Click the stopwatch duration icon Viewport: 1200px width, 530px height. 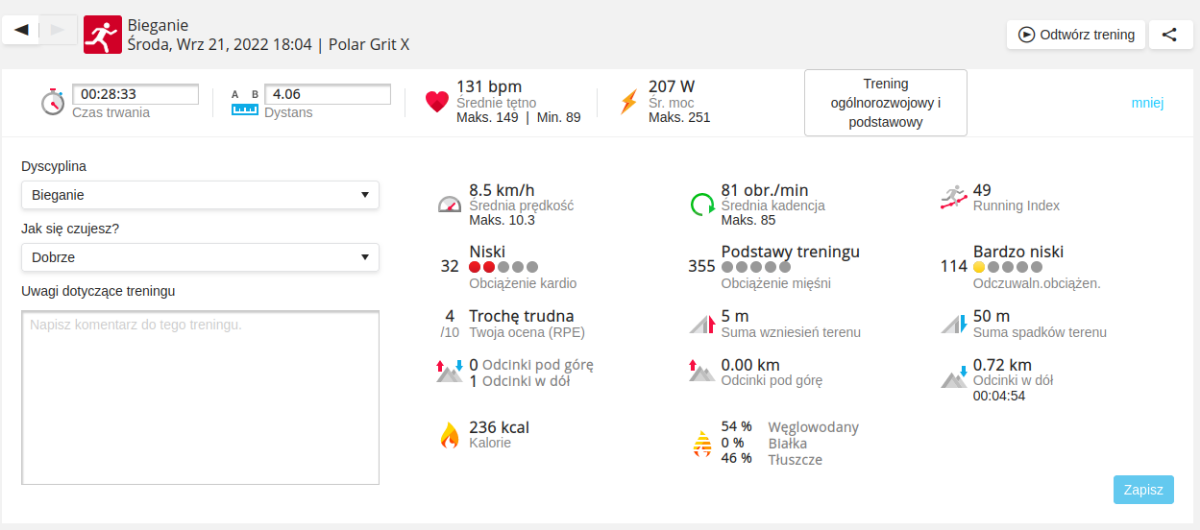(53, 102)
